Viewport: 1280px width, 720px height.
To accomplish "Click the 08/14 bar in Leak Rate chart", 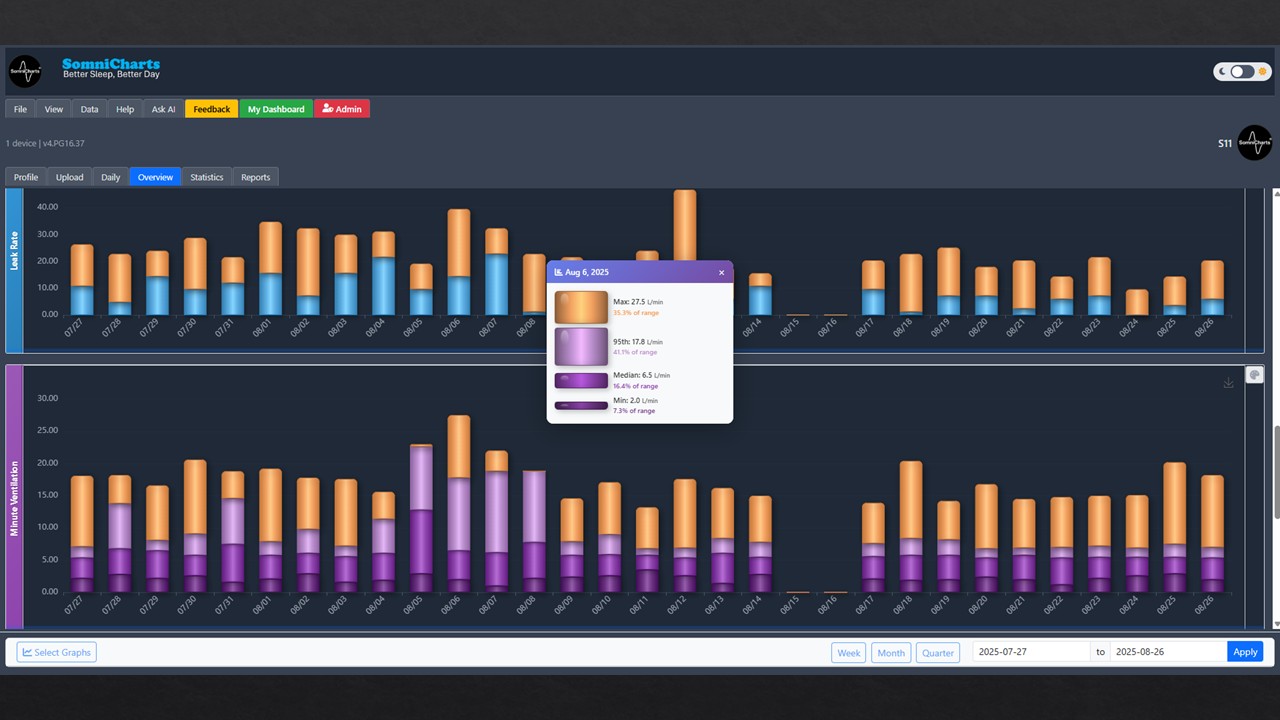I will pos(760,294).
